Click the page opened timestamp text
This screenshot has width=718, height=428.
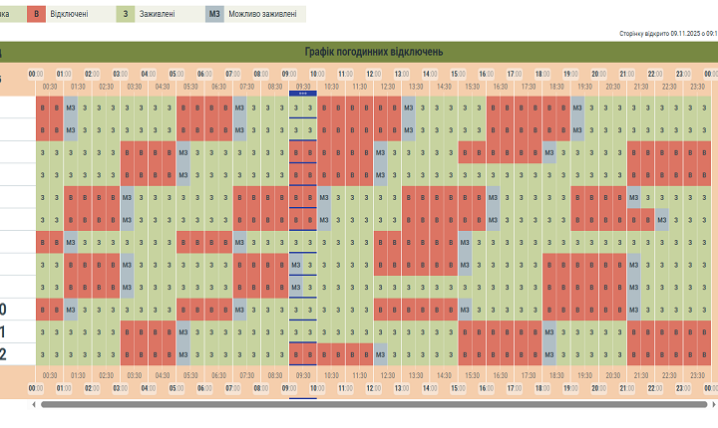click(x=668, y=33)
